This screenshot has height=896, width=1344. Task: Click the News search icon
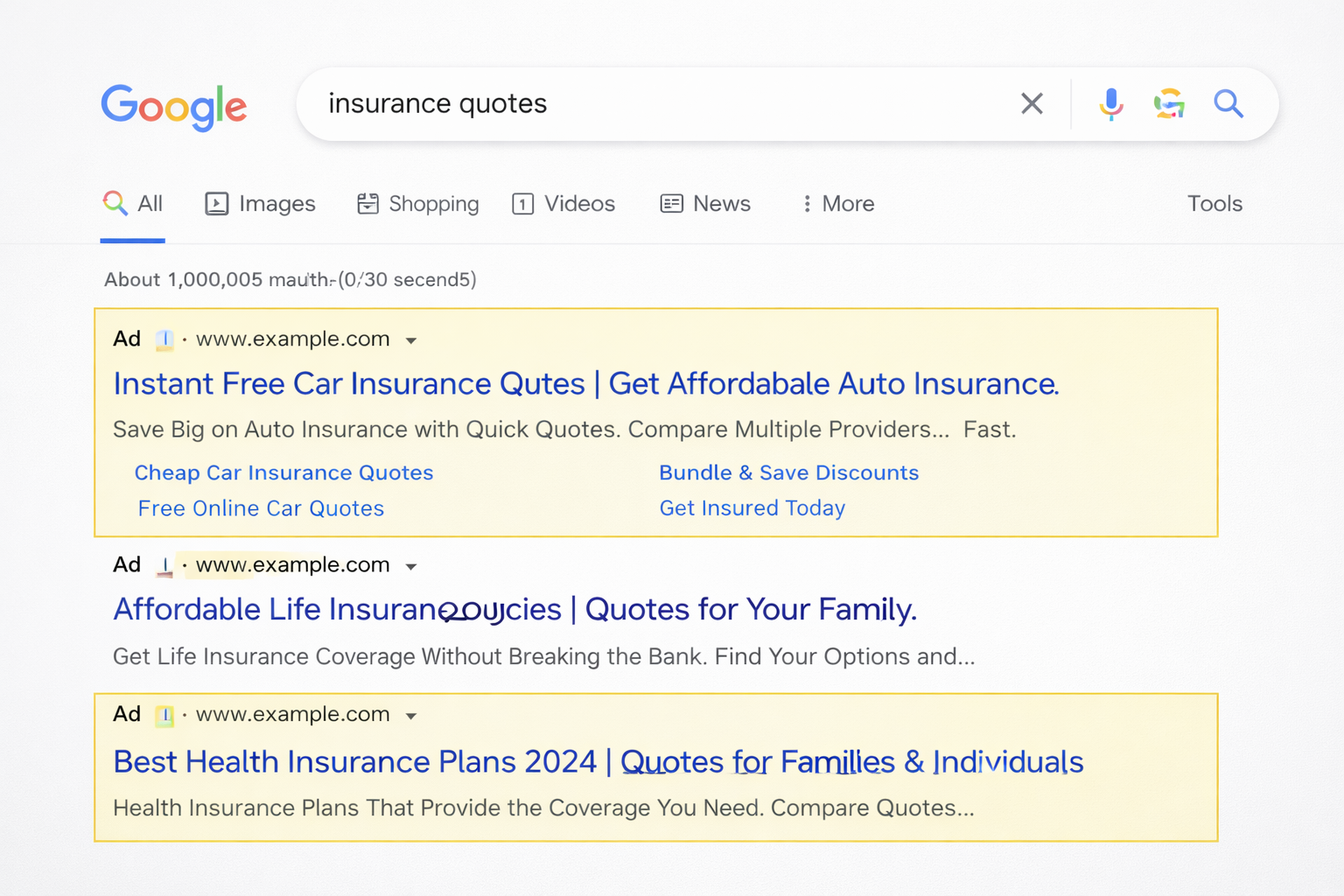coord(671,203)
